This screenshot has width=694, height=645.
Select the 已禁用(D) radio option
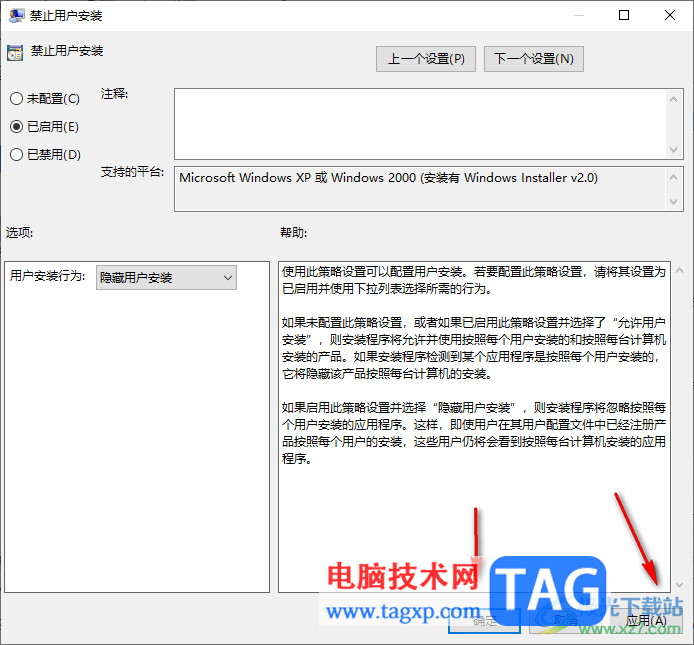pos(45,154)
